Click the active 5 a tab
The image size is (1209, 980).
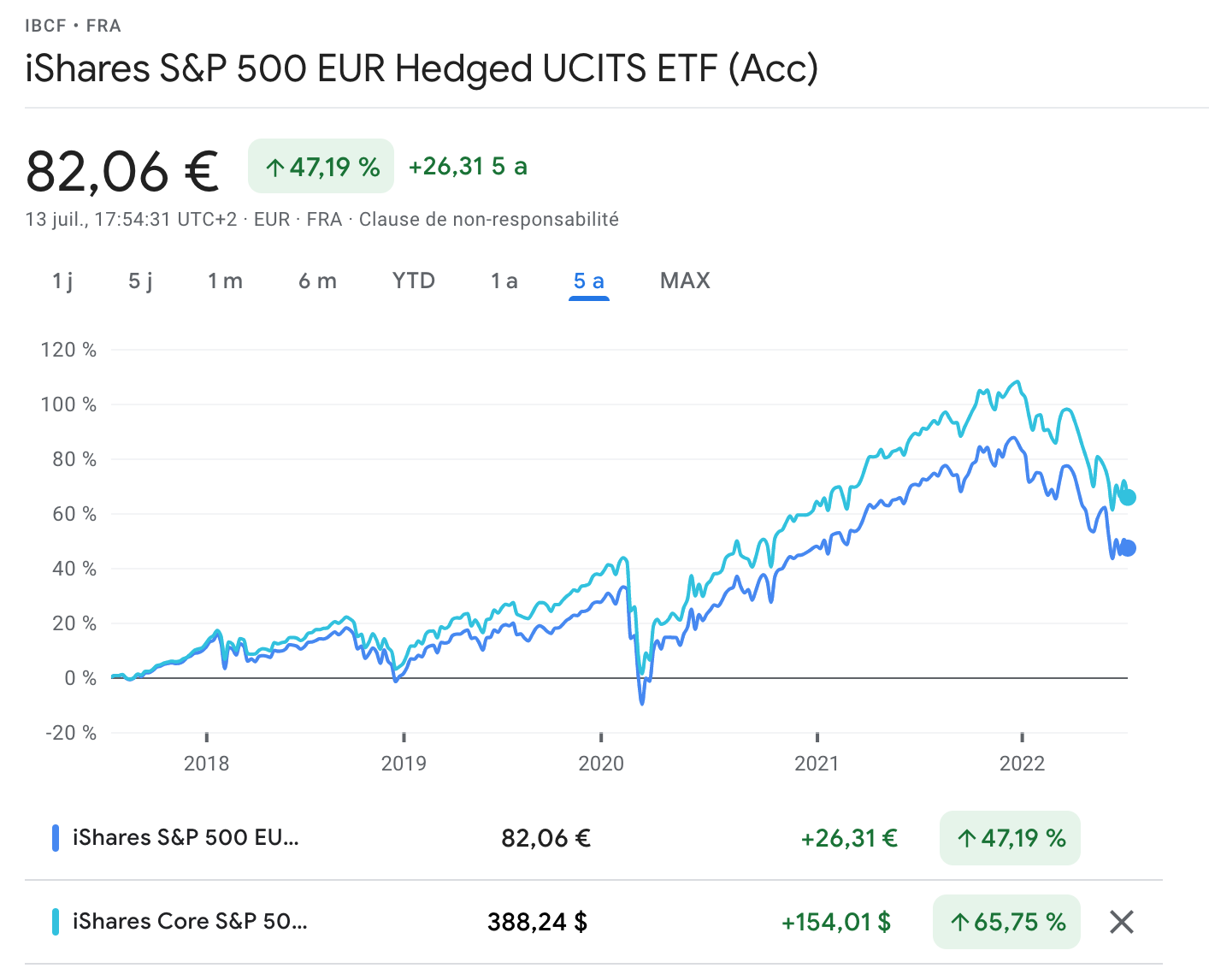point(589,281)
